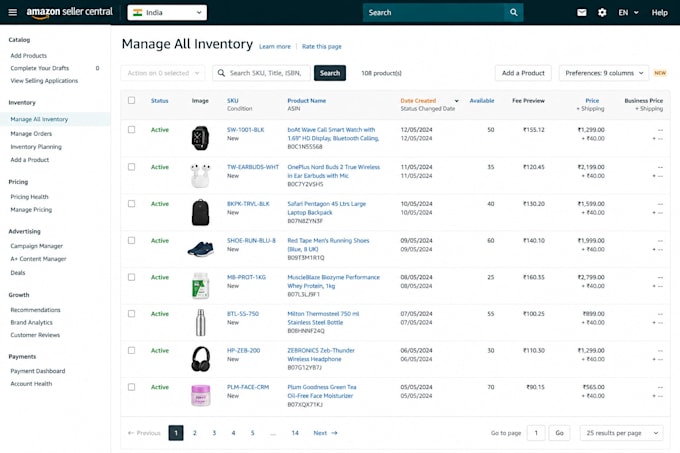Sort by the Price column header
Image resolution: width=680 pixels, height=453 pixels.
pyautogui.click(x=592, y=101)
